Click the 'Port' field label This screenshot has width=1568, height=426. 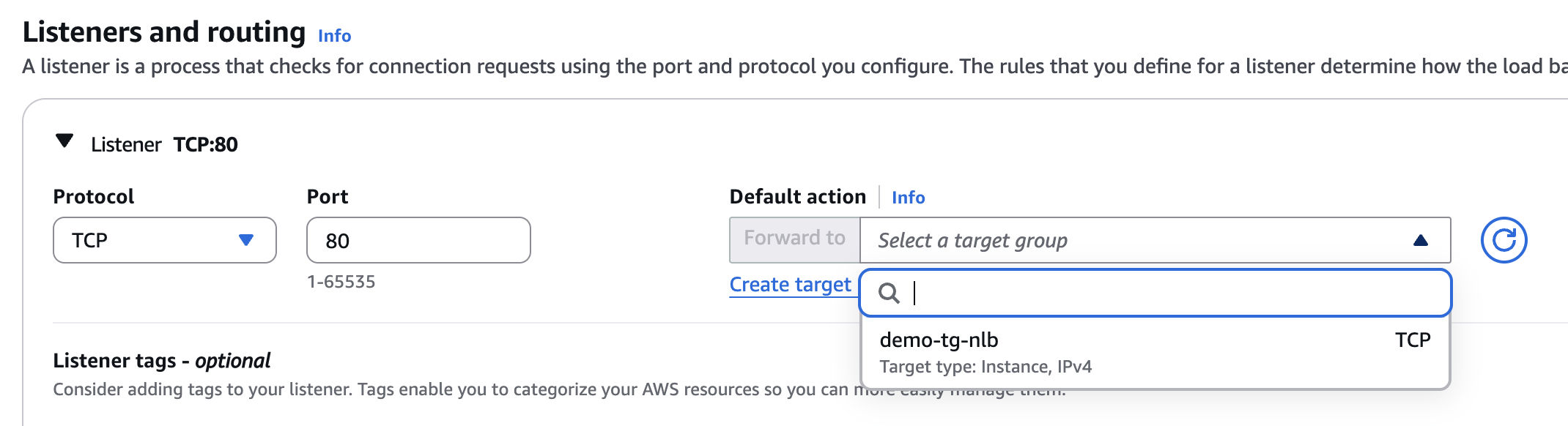click(327, 197)
